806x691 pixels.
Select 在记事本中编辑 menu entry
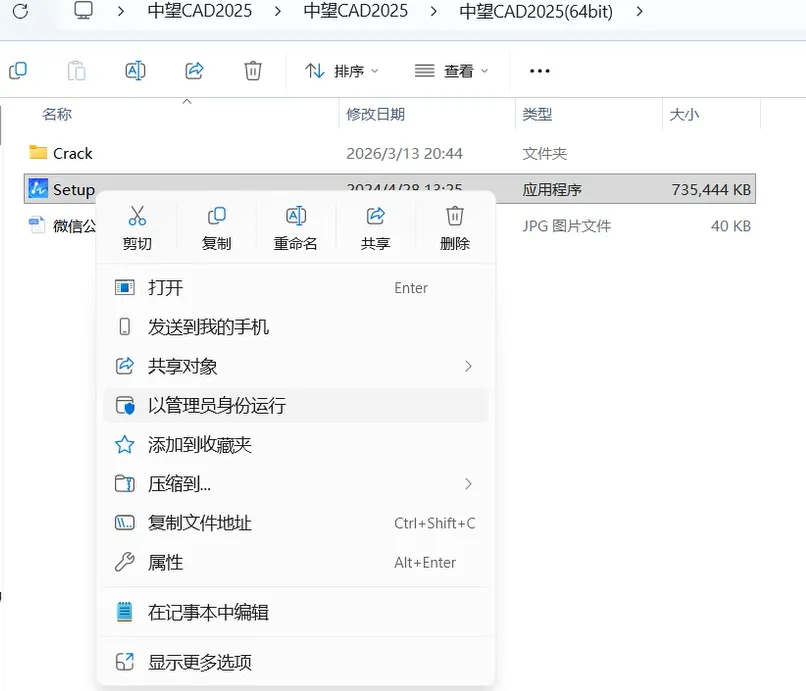point(296,612)
